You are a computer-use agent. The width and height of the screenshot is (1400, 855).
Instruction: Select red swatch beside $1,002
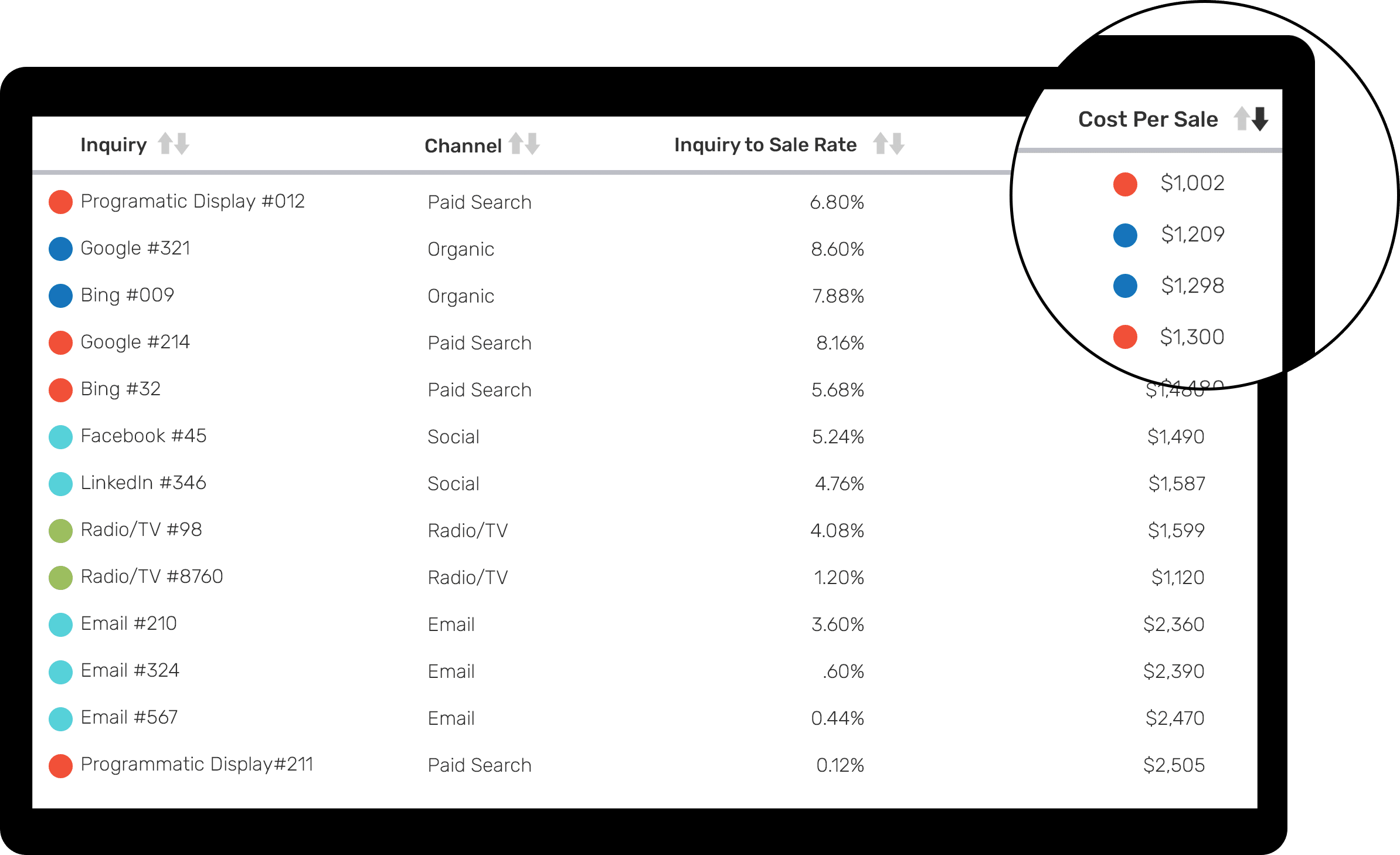(x=1125, y=184)
